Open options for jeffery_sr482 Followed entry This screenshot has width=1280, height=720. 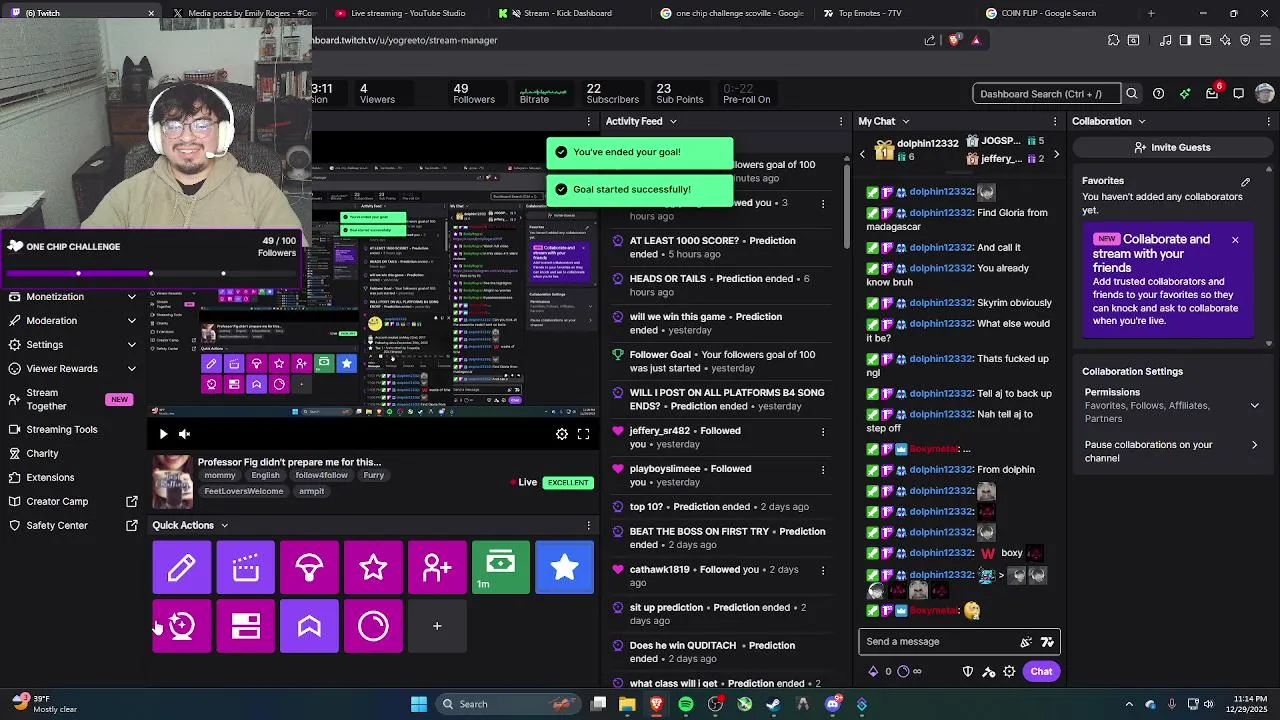[x=823, y=432]
